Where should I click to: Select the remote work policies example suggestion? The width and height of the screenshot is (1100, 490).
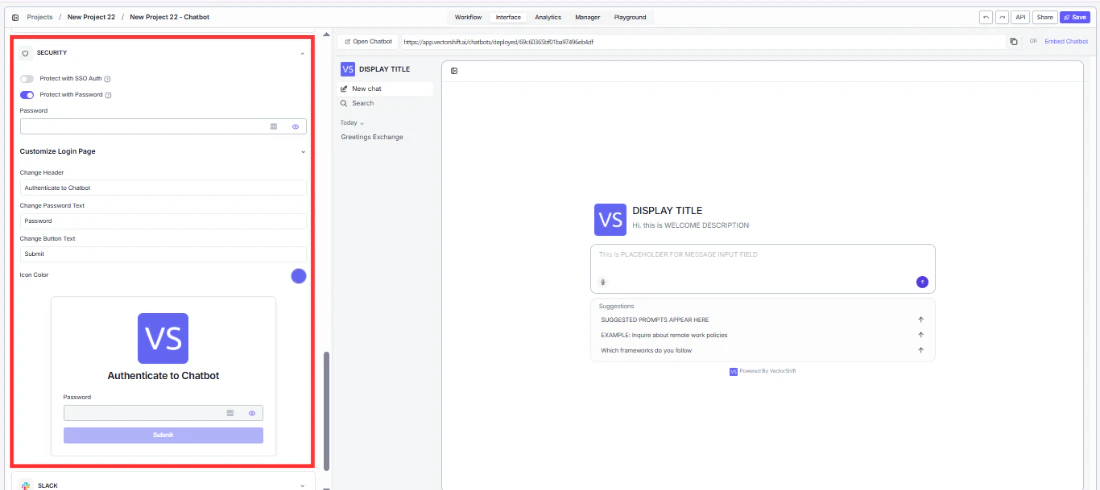tap(763, 335)
